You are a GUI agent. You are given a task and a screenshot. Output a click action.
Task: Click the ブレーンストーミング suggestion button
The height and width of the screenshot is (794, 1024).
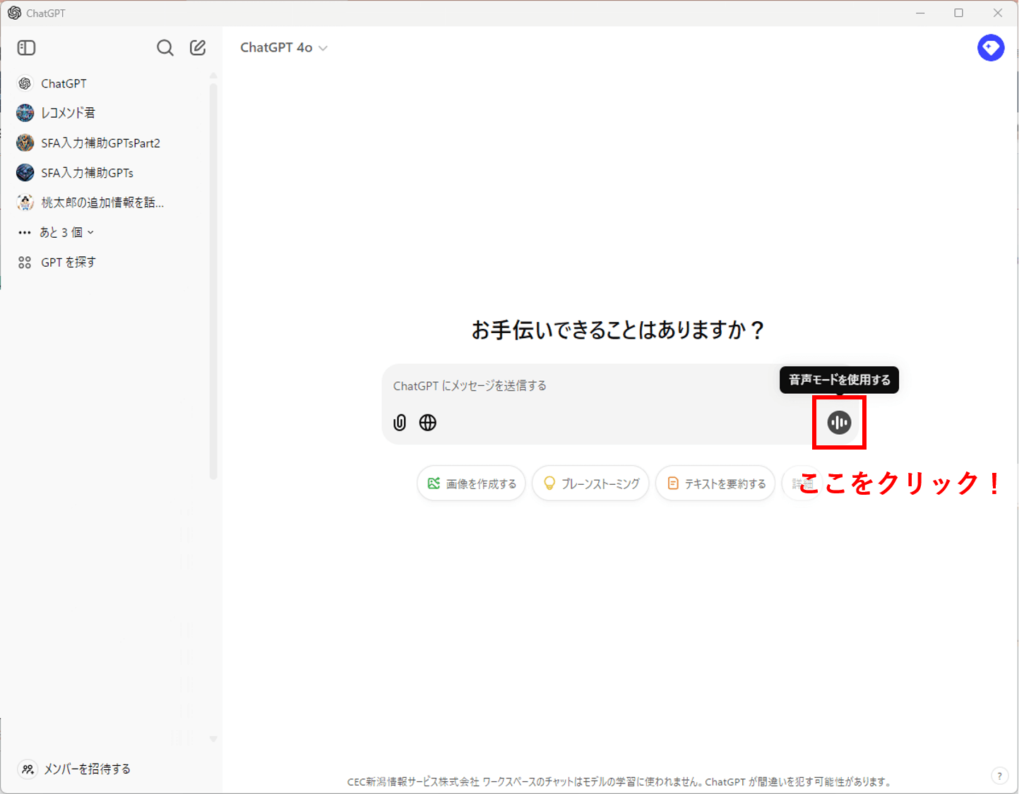[590, 484]
